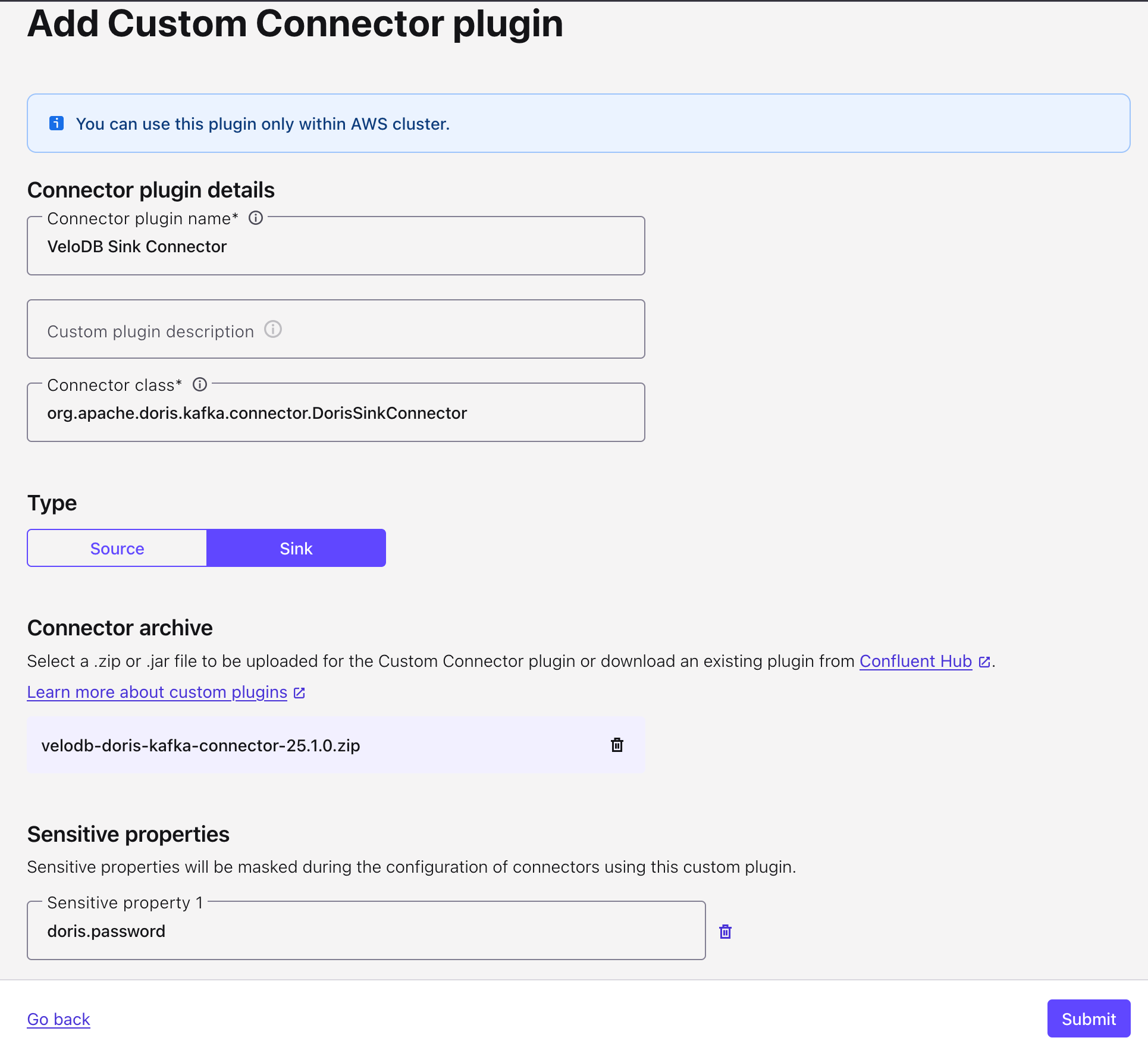This screenshot has width=1148, height=1047.
Task: Click the external link icon after Confluent Hub
Action: tap(985, 661)
